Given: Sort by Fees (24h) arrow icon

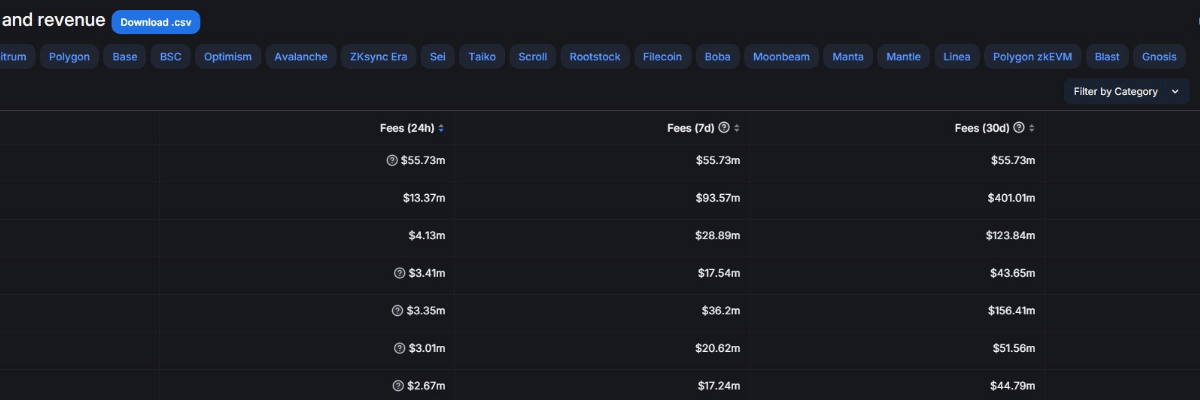Looking at the screenshot, I should pos(441,128).
